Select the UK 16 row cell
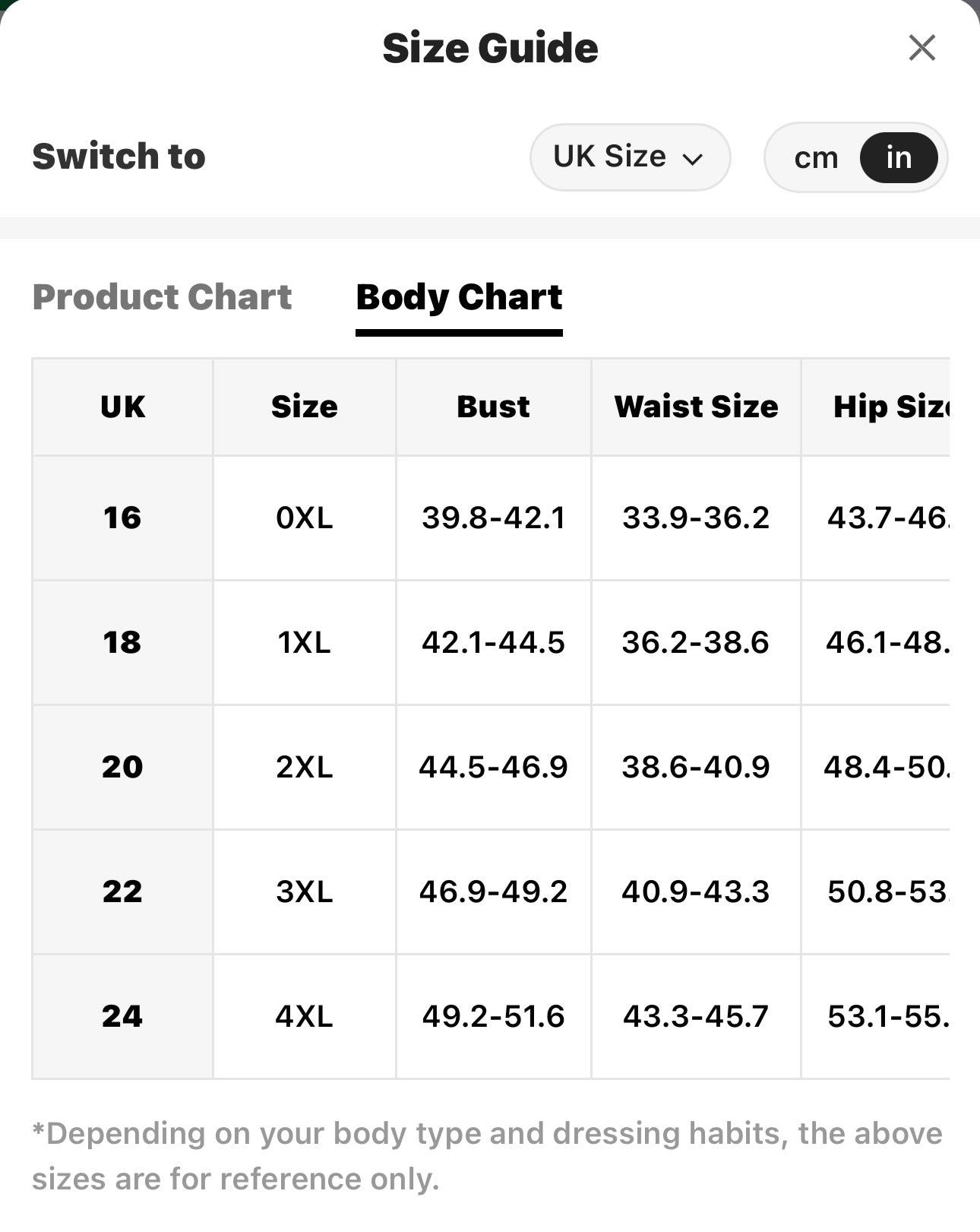 pyautogui.click(x=122, y=518)
